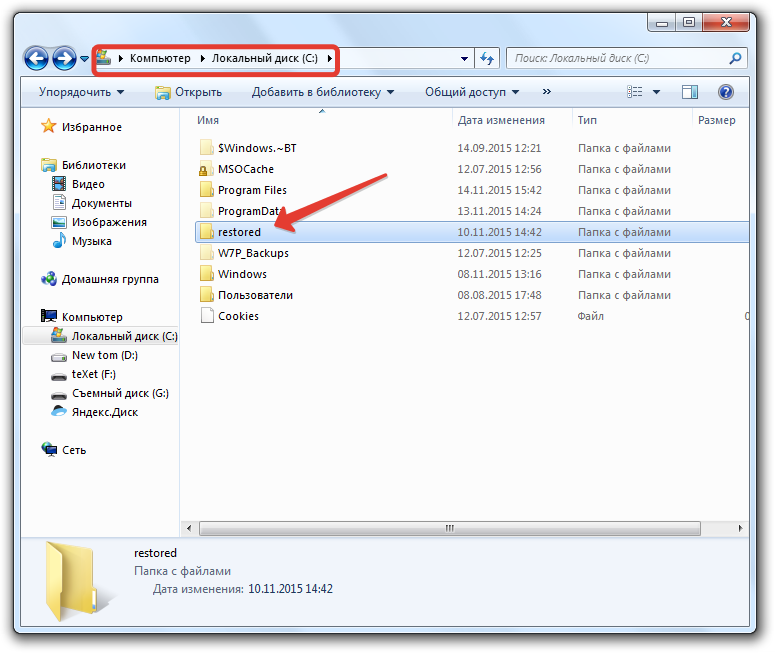
Task: Click the Program Files name text
Action: pyautogui.click(x=252, y=190)
